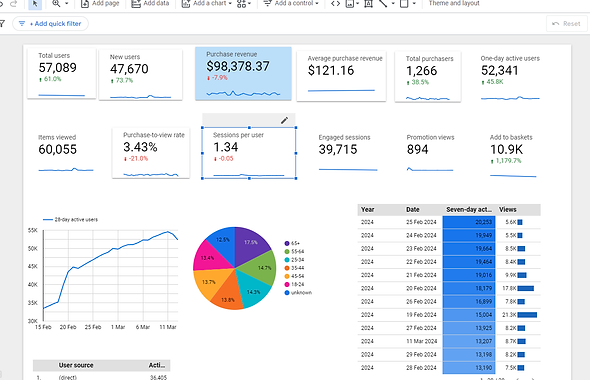
Task: Click the 35-44 legend entry
Action: (295, 268)
